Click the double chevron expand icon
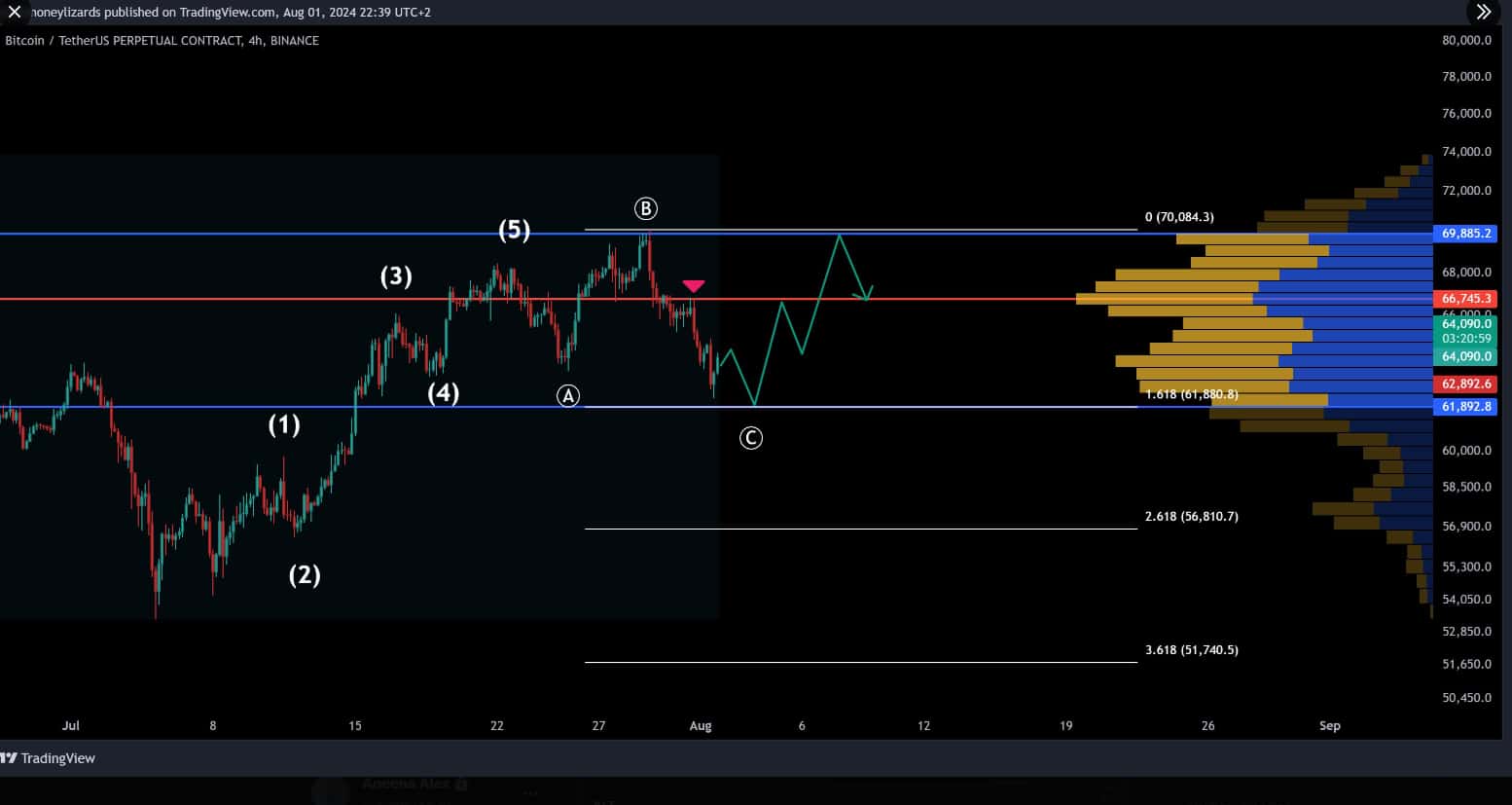This screenshot has height=805, width=1512. coord(1483,12)
